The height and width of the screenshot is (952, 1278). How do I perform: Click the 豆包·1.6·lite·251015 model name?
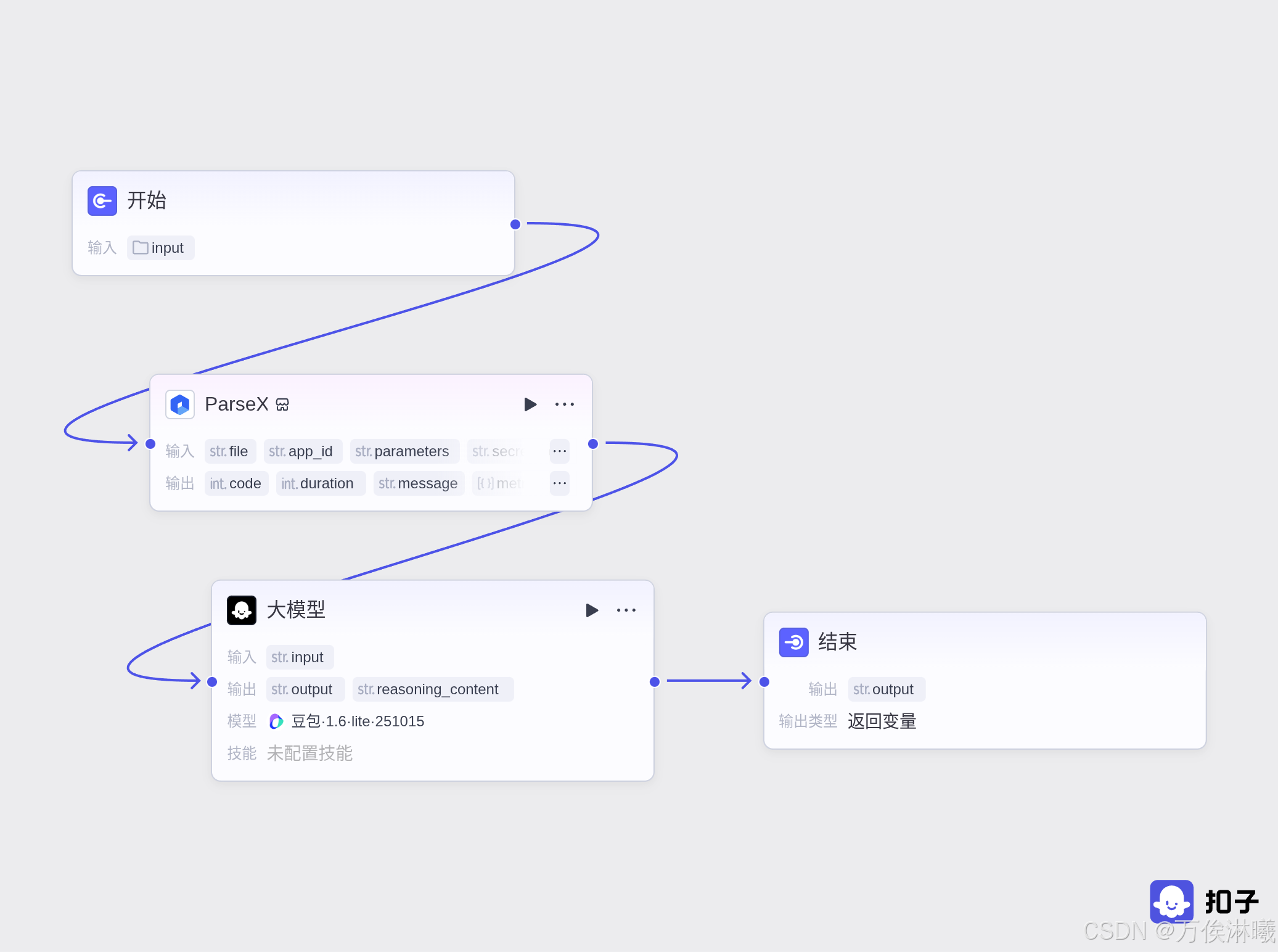[x=358, y=721]
